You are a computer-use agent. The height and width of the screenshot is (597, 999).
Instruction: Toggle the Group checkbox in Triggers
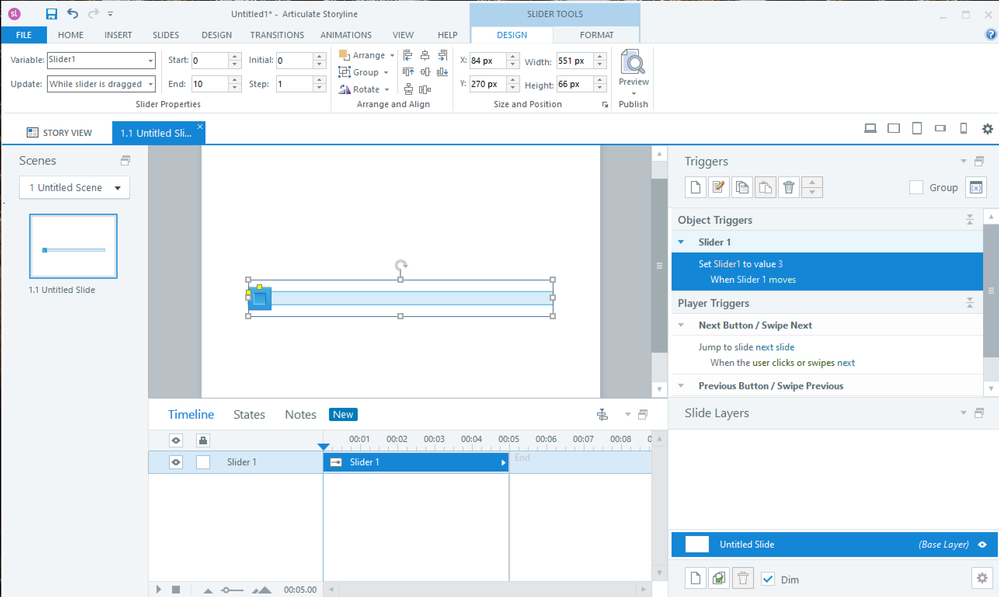[x=916, y=187]
